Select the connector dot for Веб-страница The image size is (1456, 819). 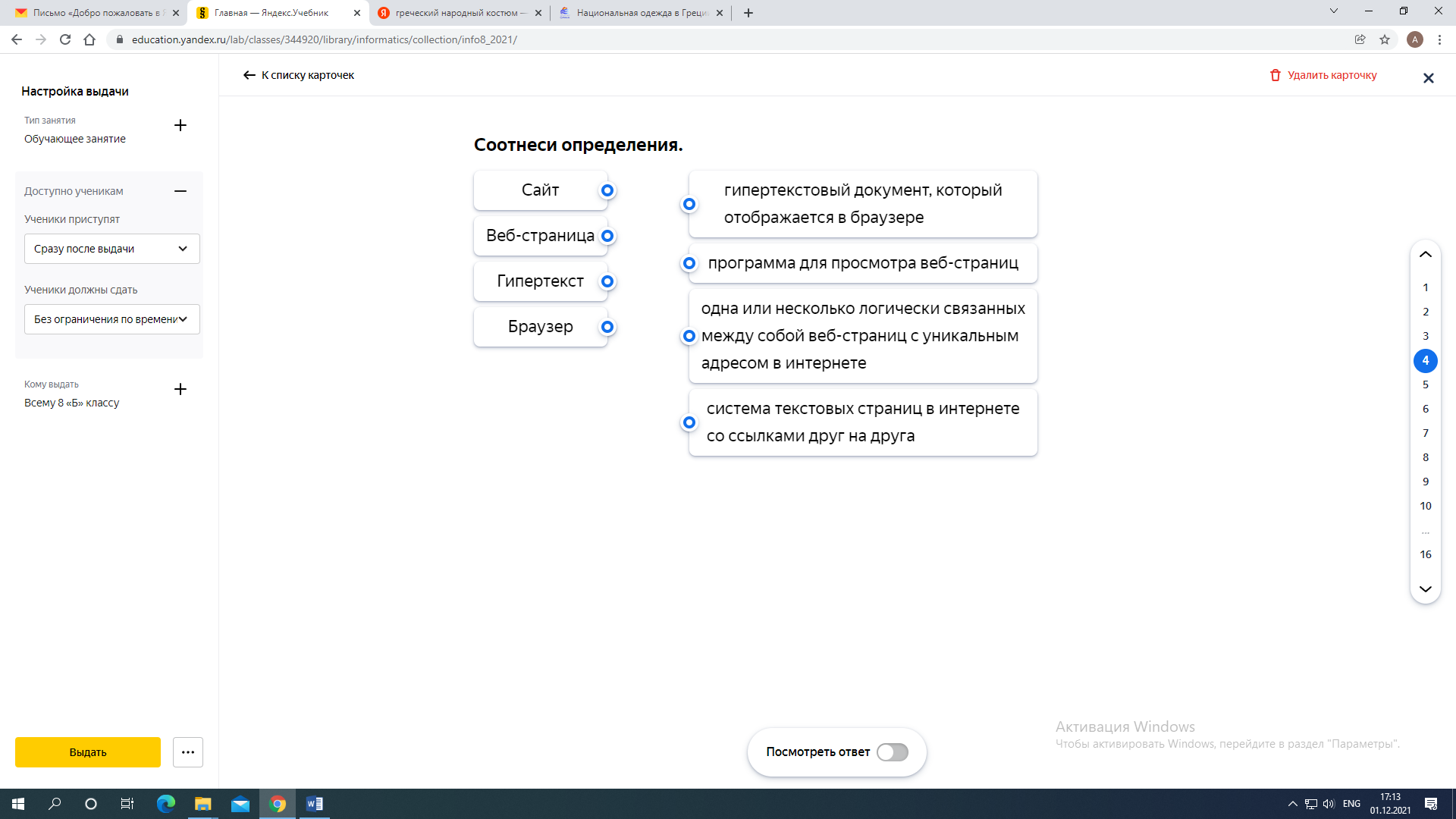coord(607,236)
